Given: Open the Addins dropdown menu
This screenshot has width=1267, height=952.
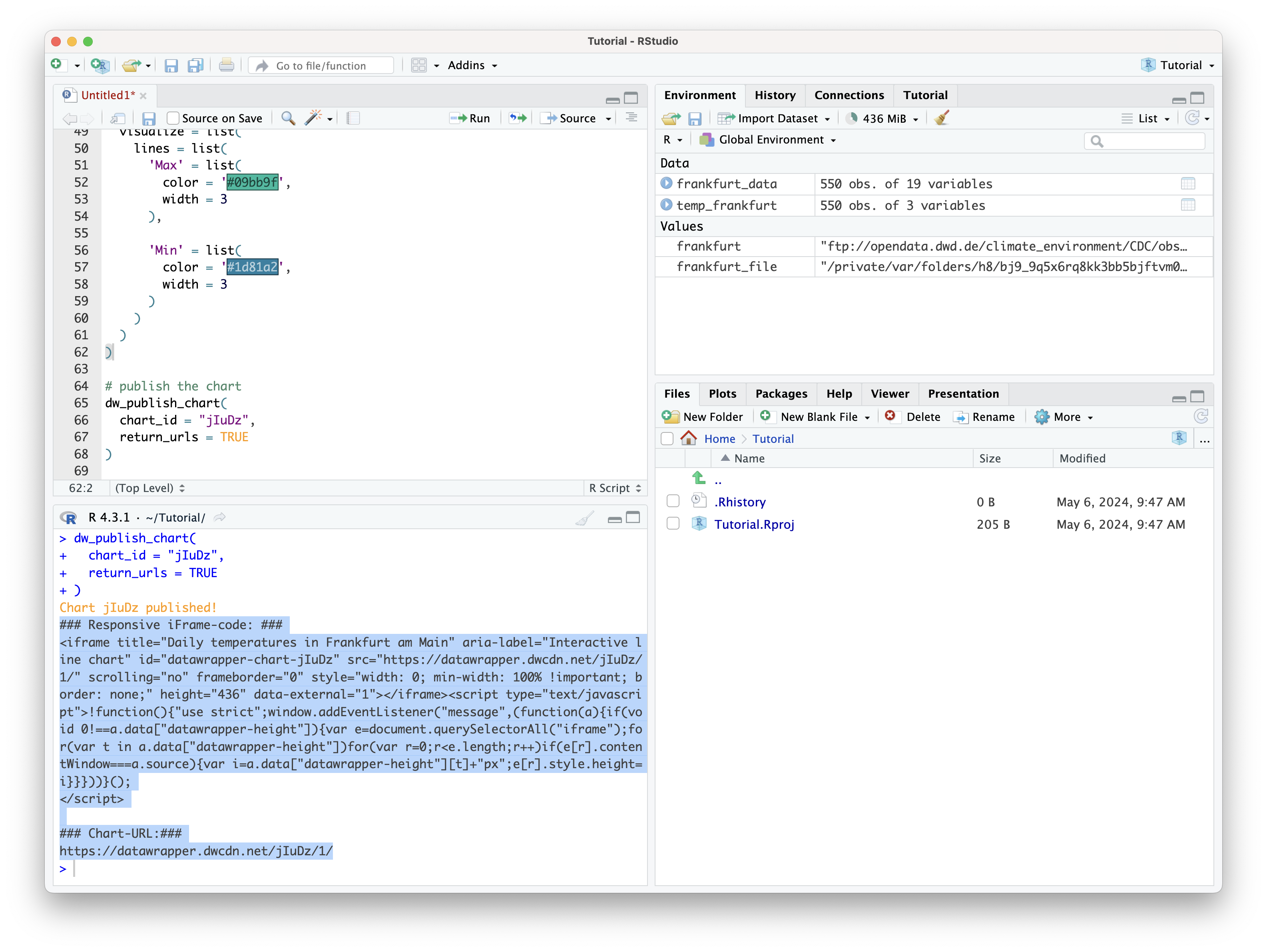Looking at the screenshot, I should pos(472,65).
